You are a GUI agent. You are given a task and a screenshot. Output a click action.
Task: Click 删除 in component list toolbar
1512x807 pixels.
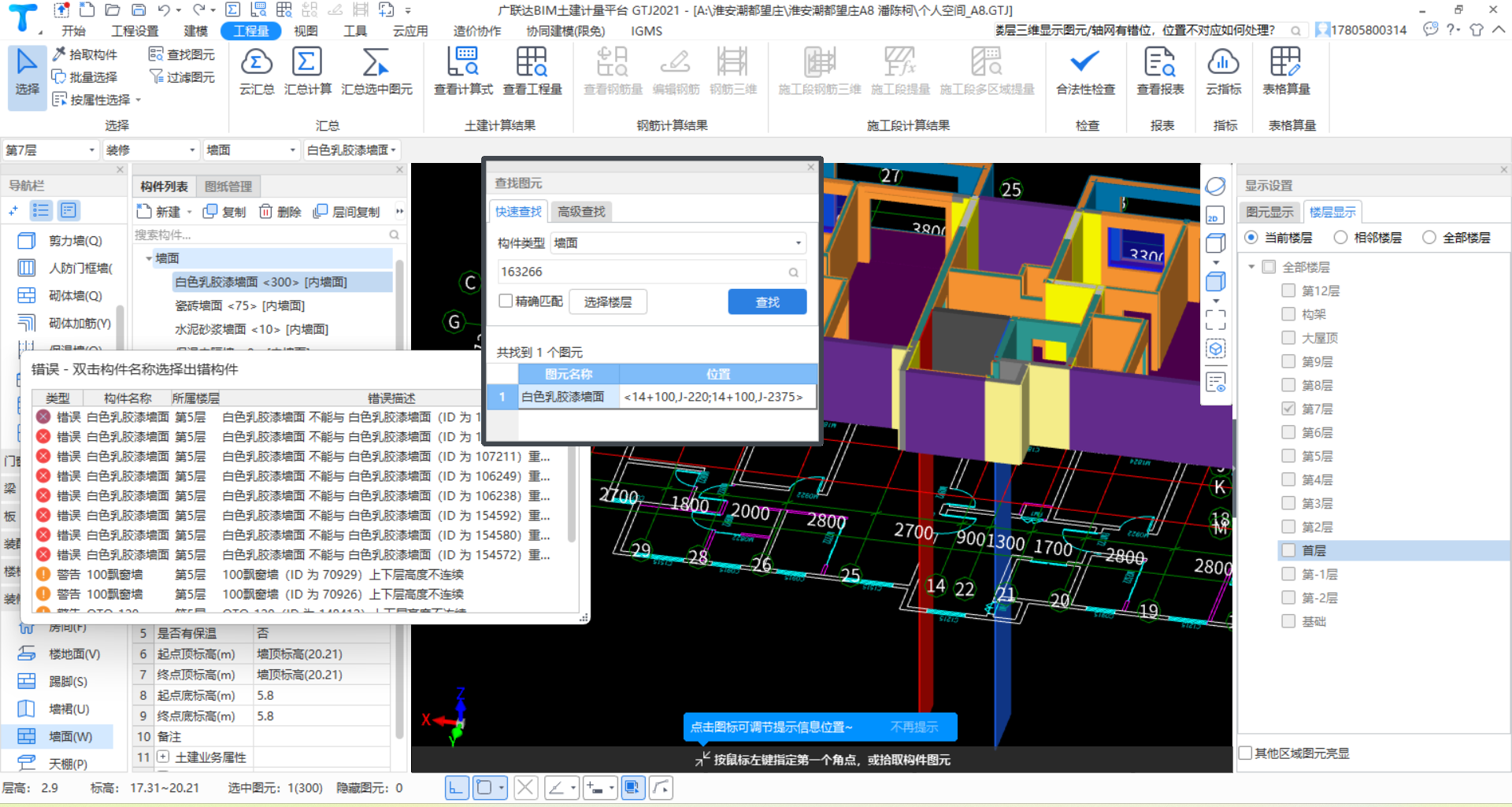click(280, 212)
